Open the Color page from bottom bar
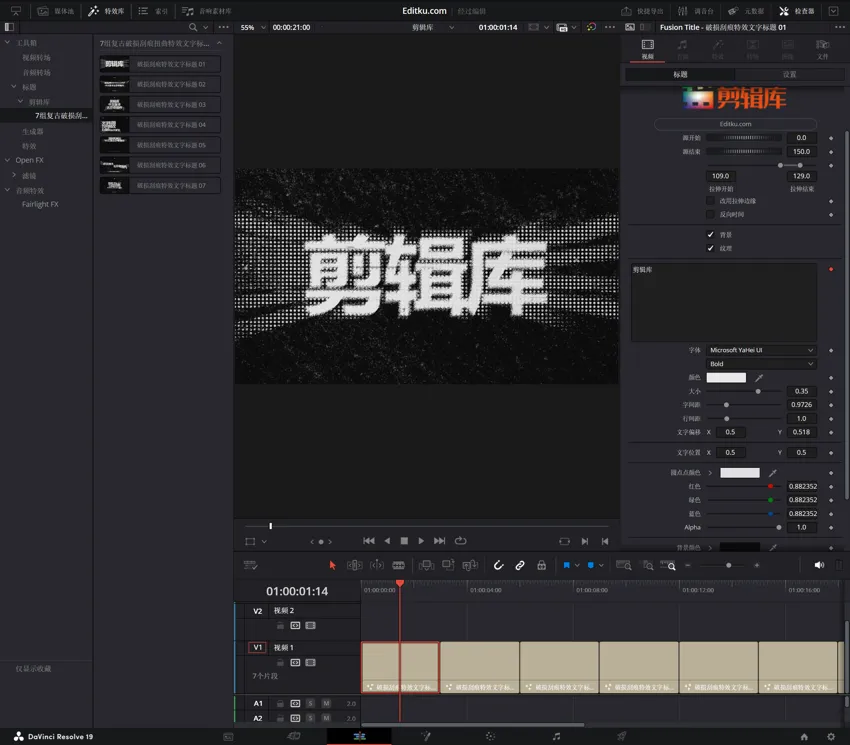Viewport: 850px width, 745px height. point(490,736)
